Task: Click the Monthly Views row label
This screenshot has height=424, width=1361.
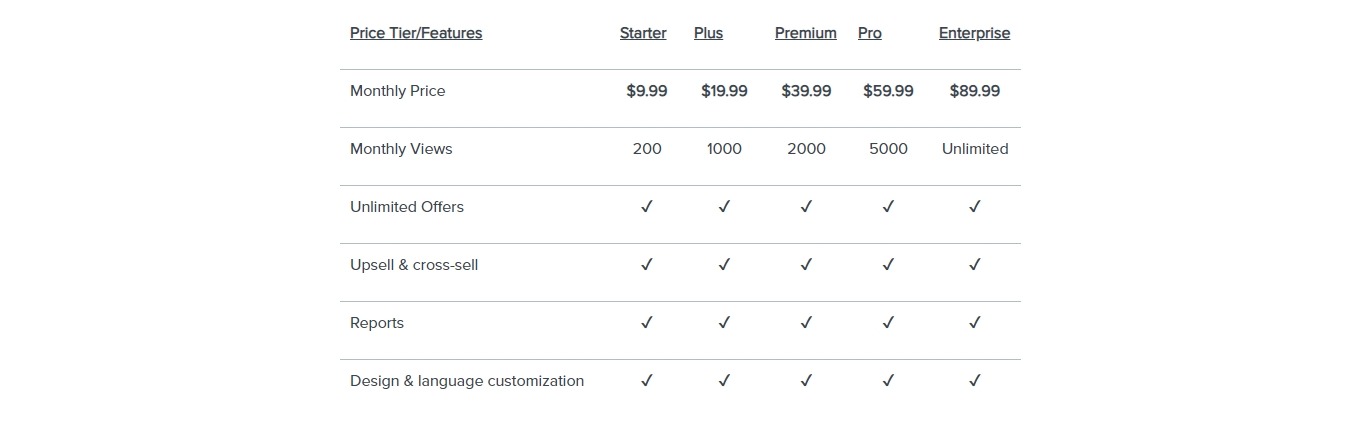Action: [x=401, y=149]
